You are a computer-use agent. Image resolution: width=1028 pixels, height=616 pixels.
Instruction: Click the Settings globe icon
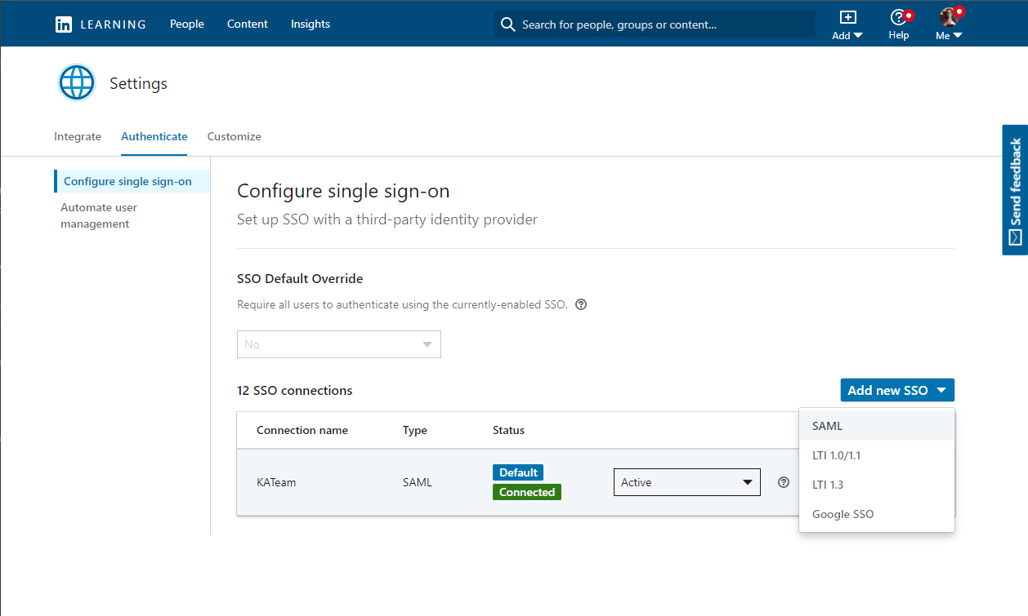(x=76, y=82)
